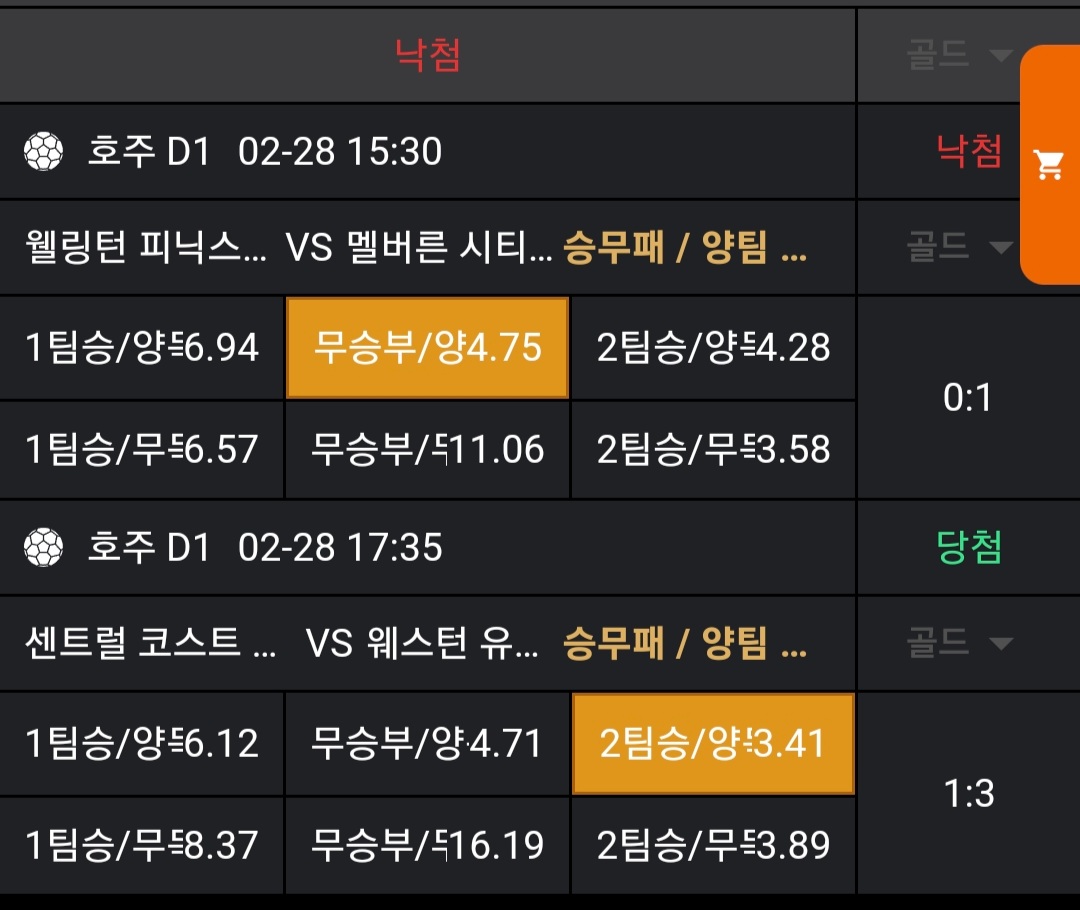Select highlighted 무승부/양 4.75 odds
Viewport: 1080px width, 910px height.
pyautogui.click(x=427, y=348)
